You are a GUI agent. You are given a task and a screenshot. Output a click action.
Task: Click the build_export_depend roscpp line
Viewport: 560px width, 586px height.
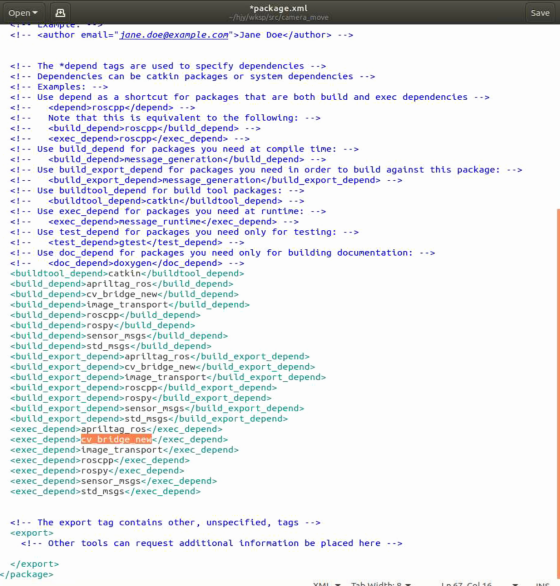click(x=144, y=388)
